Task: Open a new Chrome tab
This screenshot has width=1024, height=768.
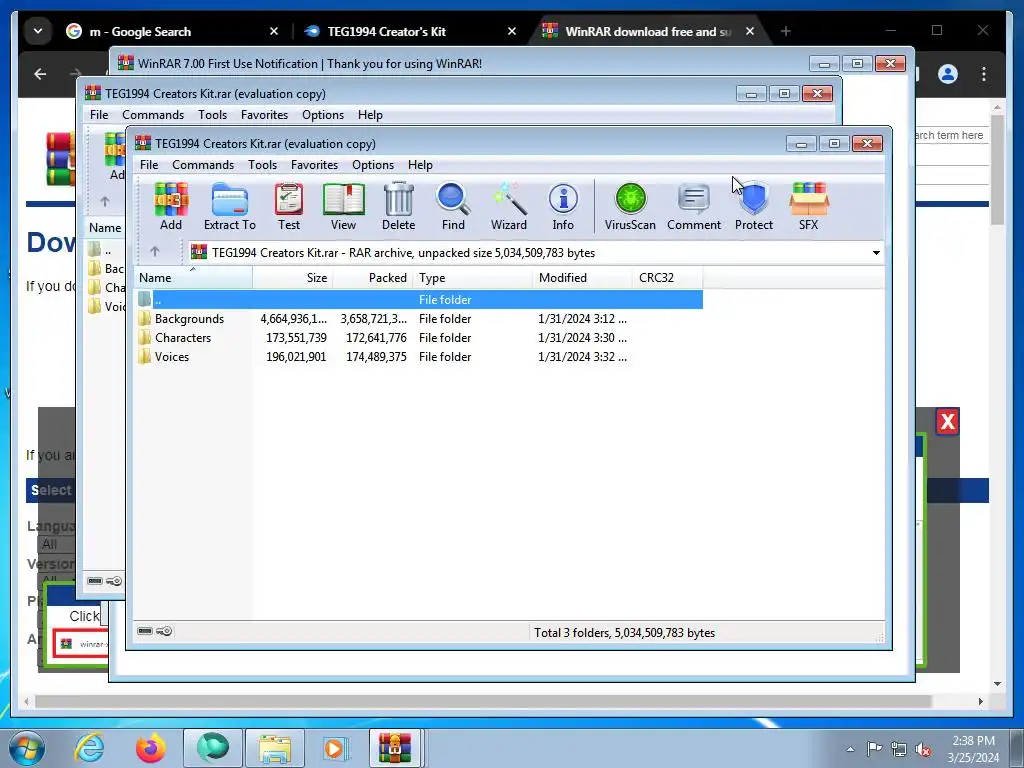Action: (x=786, y=31)
